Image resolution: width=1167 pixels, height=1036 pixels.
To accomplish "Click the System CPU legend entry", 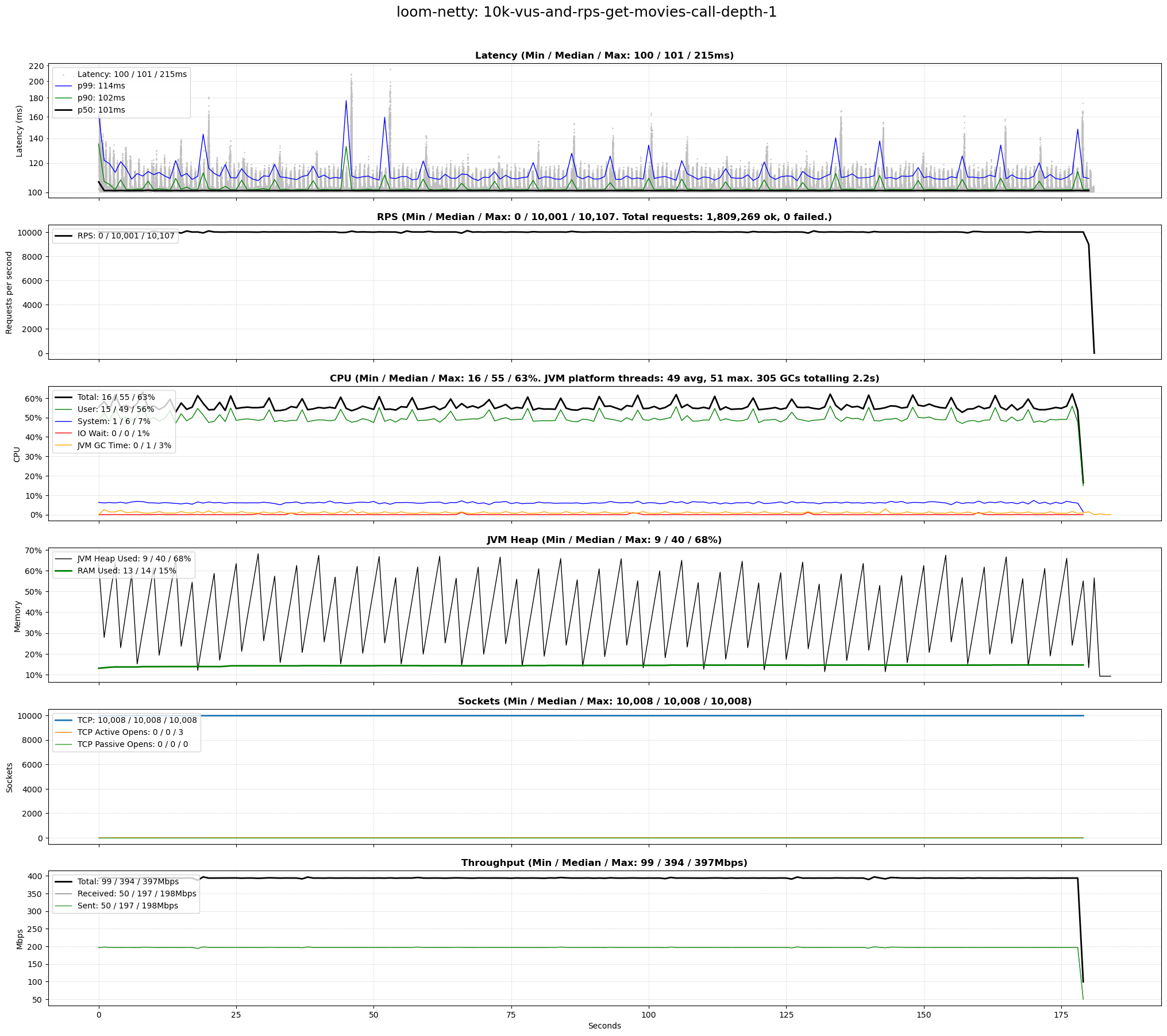I will (x=114, y=422).
